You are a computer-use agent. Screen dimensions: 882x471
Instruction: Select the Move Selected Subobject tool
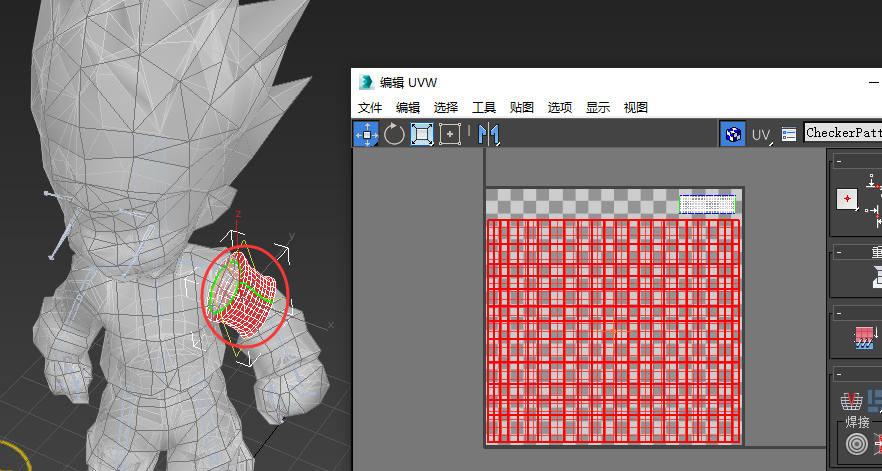click(x=366, y=134)
